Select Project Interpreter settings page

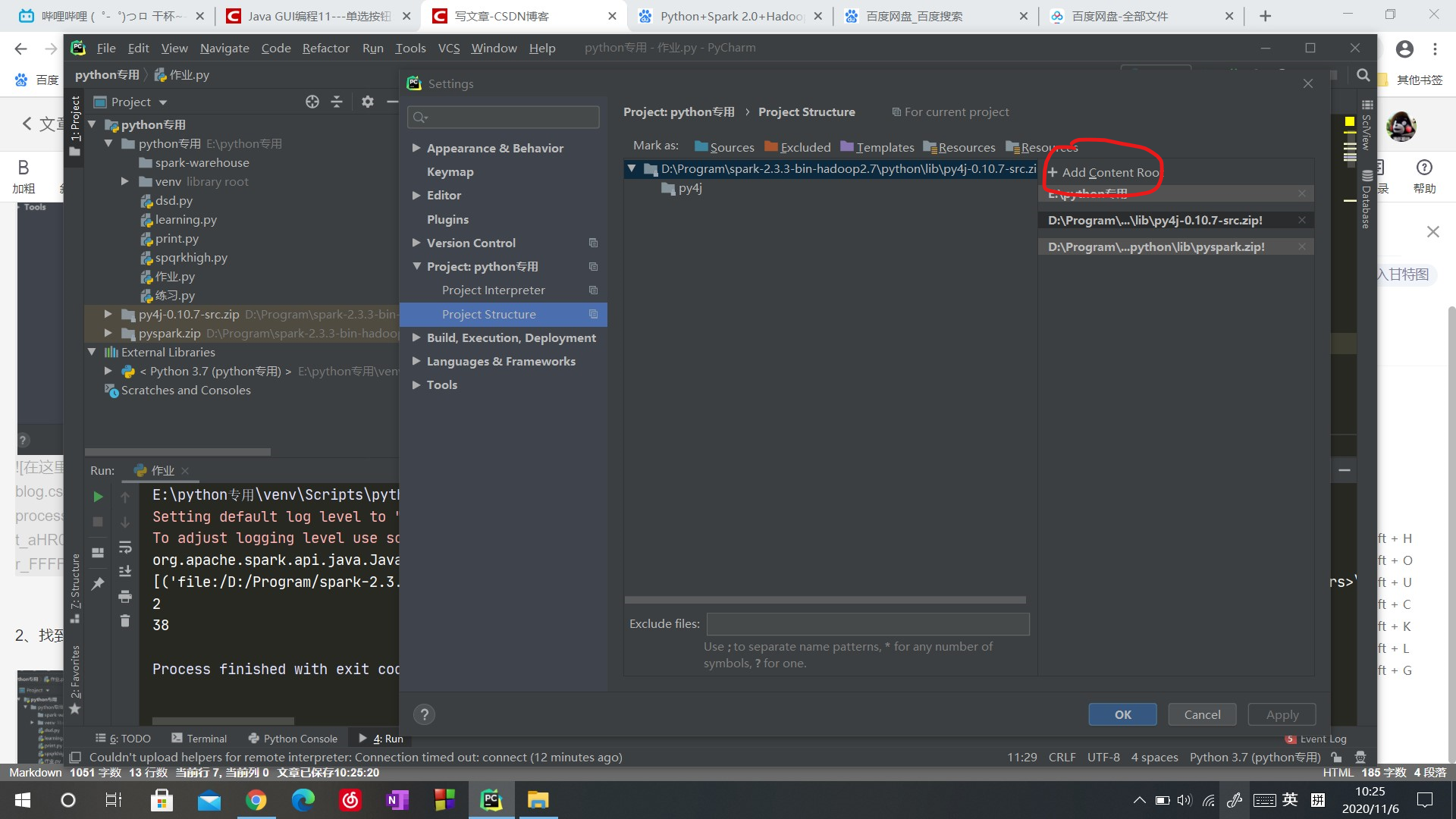tap(493, 290)
